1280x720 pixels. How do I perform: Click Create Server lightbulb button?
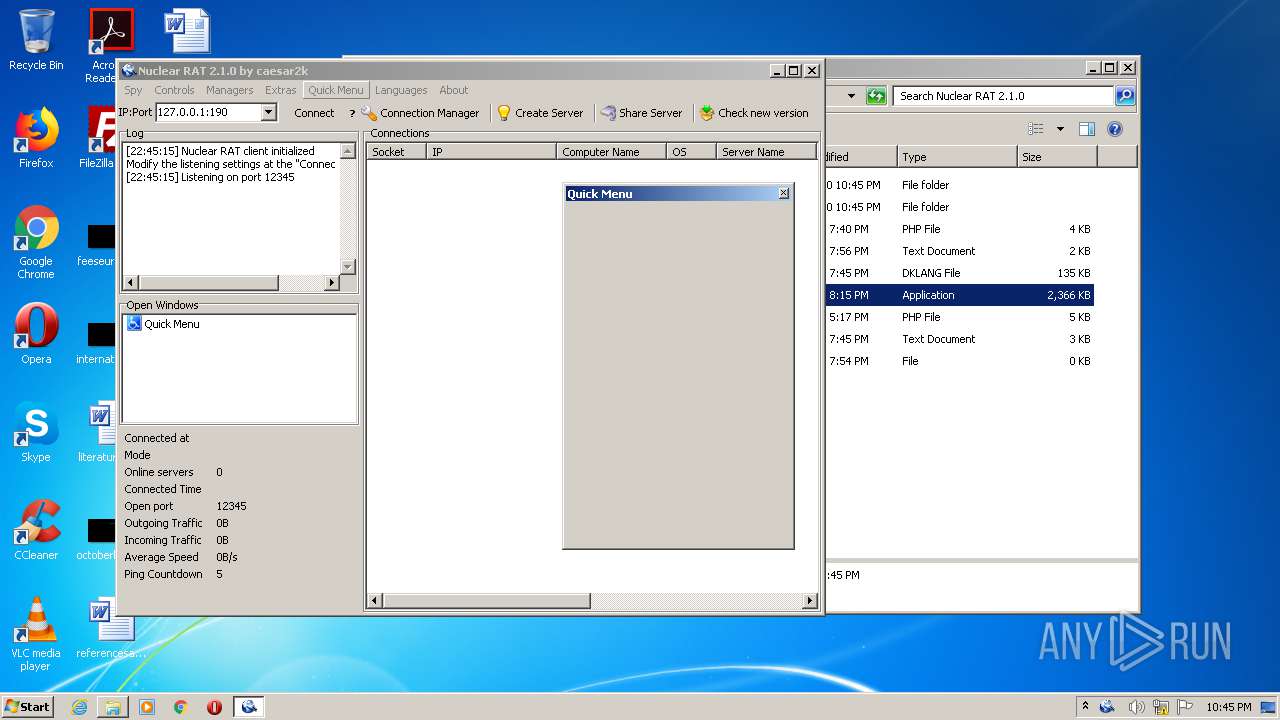tap(540, 113)
